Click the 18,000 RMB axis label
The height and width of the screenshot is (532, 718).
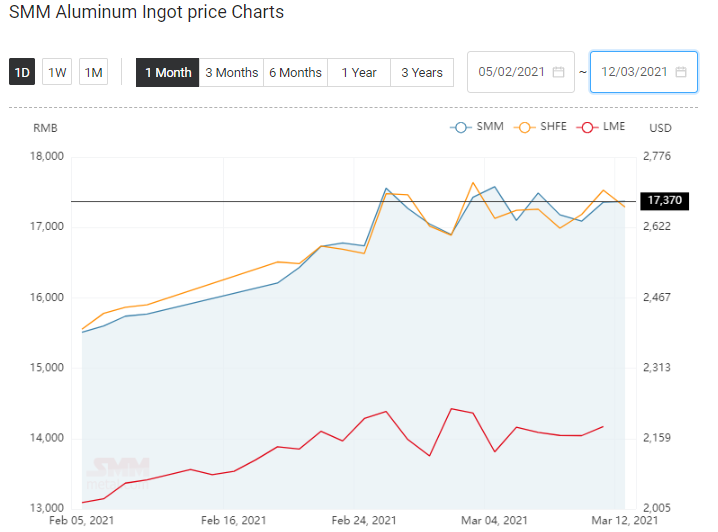pos(47,156)
